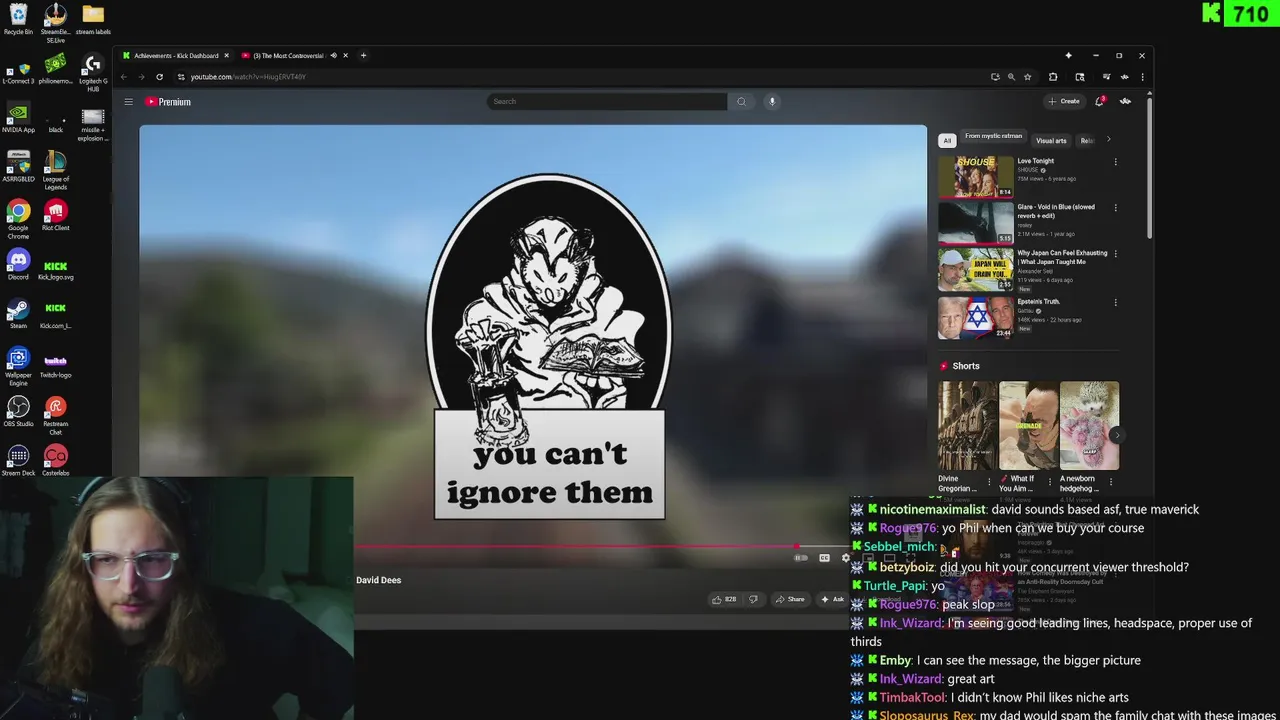
Task: Open OBS Studio desktop shortcut
Action: coord(18,411)
